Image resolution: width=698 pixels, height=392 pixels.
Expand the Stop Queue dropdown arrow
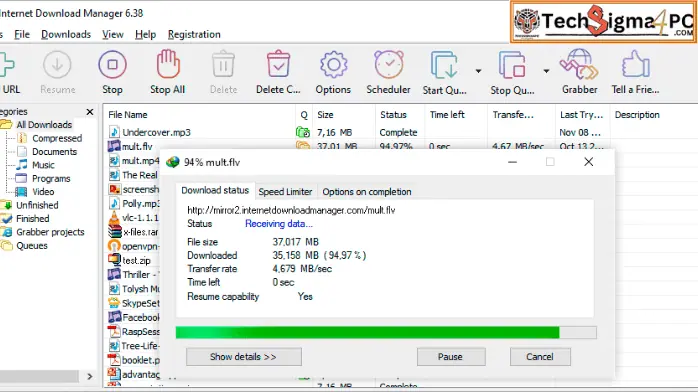click(x=546, y=71)
